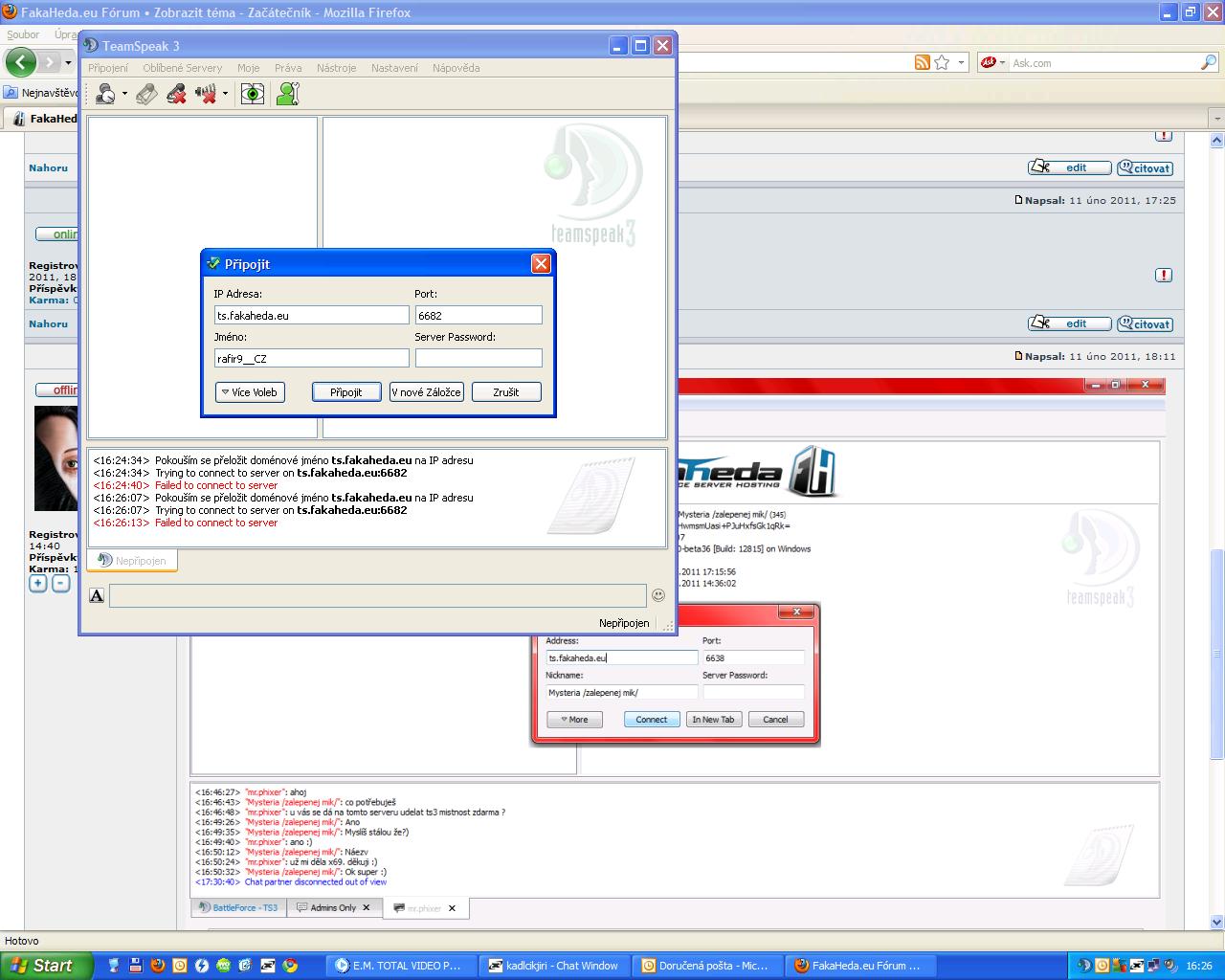Image resolution: width=1225 pixels, height=980 pixels.
Task: Click the bookmark star icon
Action: pyautogui.click(x=942, y=62)
